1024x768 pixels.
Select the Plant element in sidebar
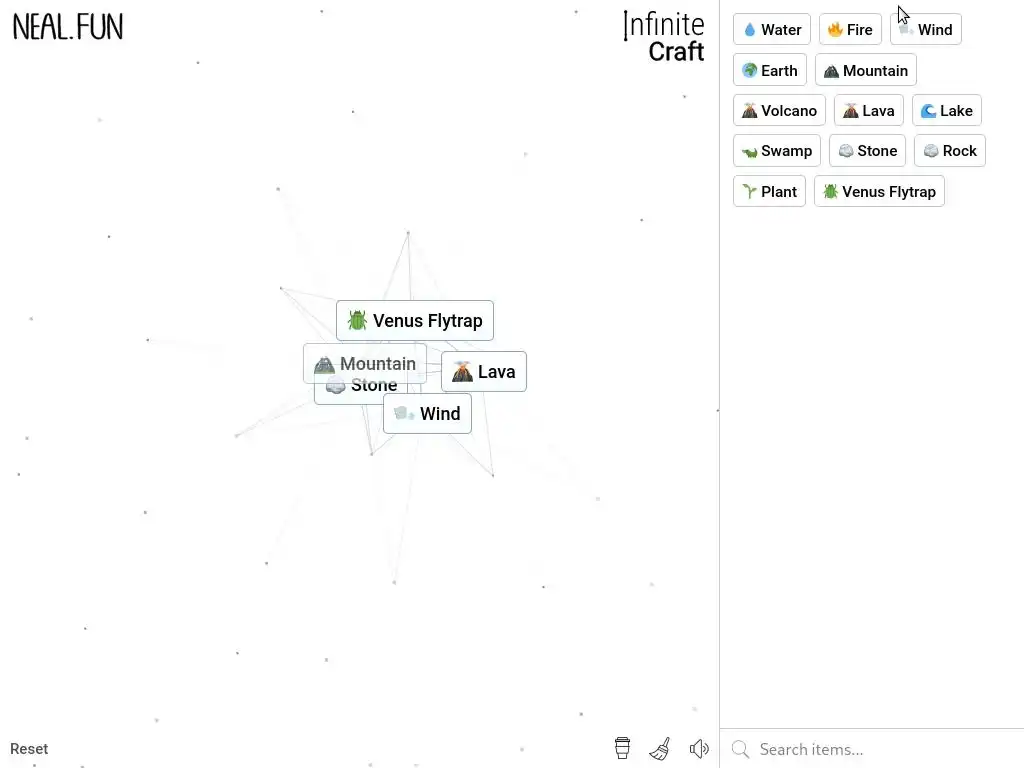pyautogui.click(x=770, y=191)
